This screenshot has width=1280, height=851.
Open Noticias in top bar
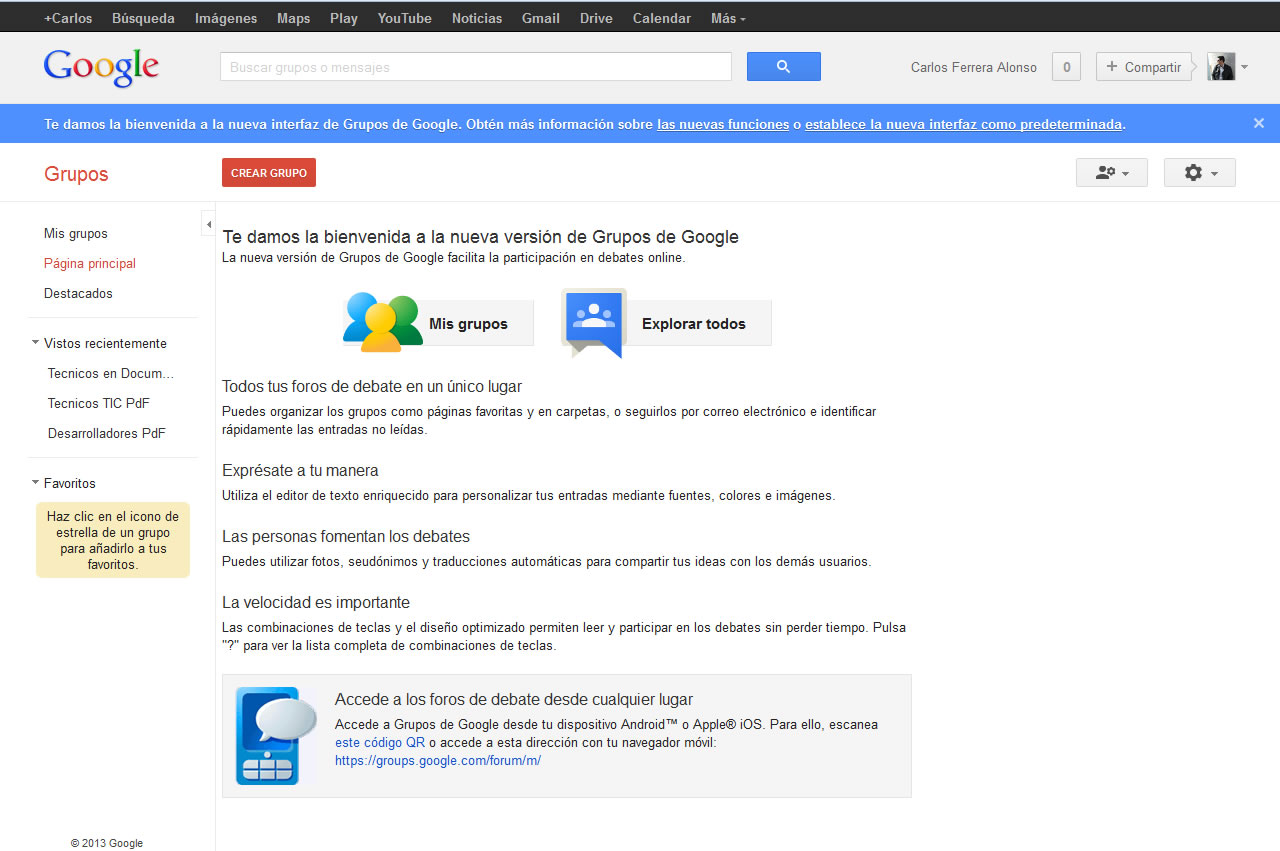click(x=477, y=18)
